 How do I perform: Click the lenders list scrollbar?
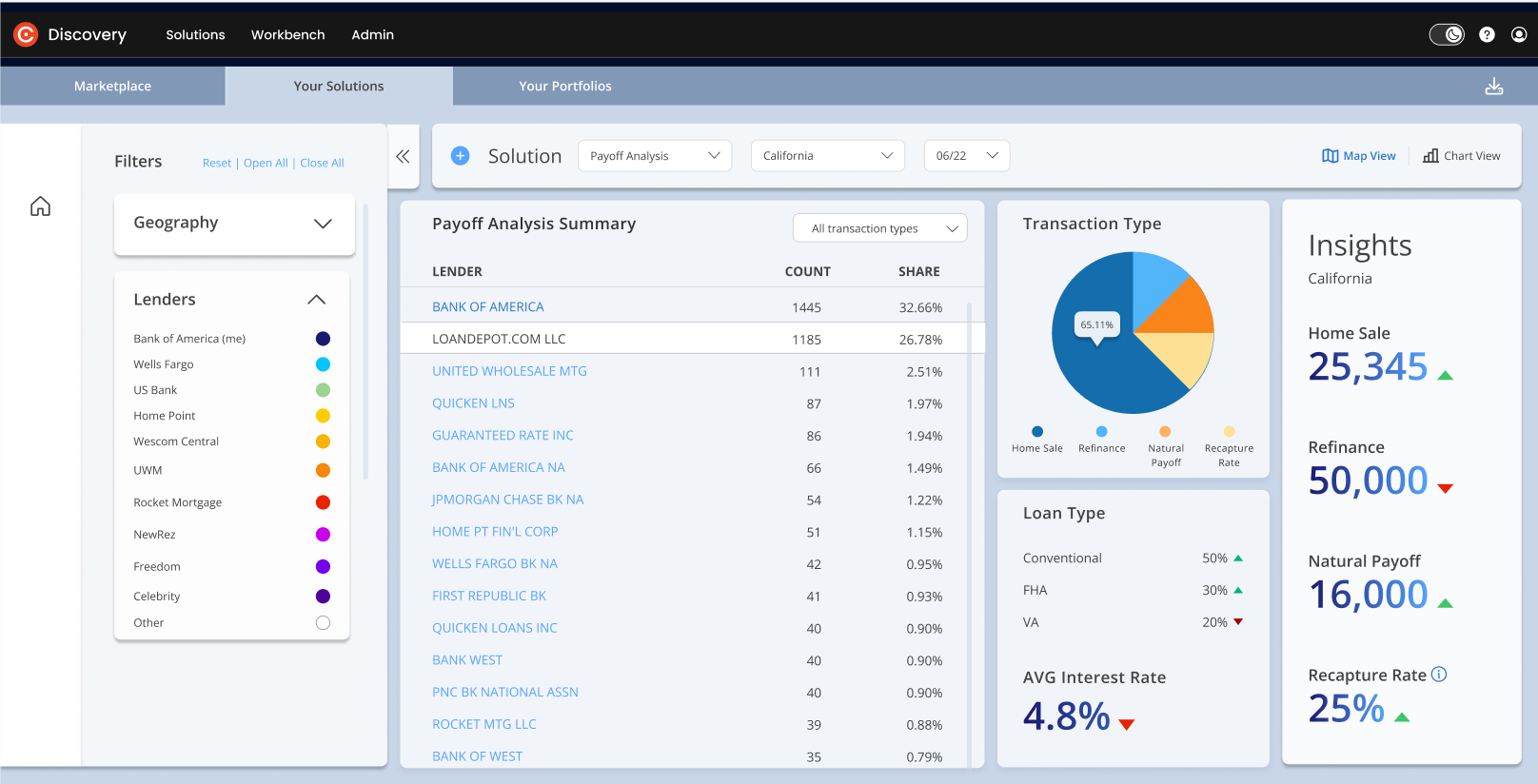pos(365,341)
